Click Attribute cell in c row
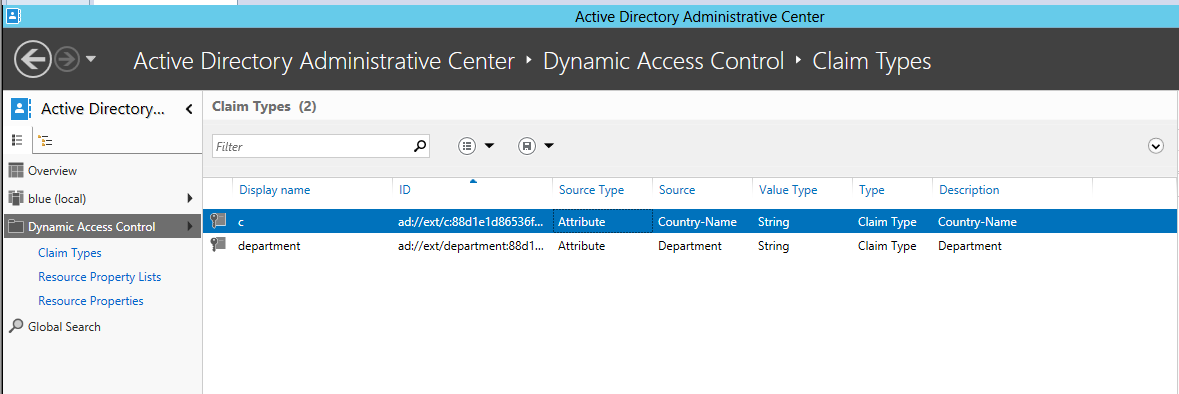 click(581, 222)
